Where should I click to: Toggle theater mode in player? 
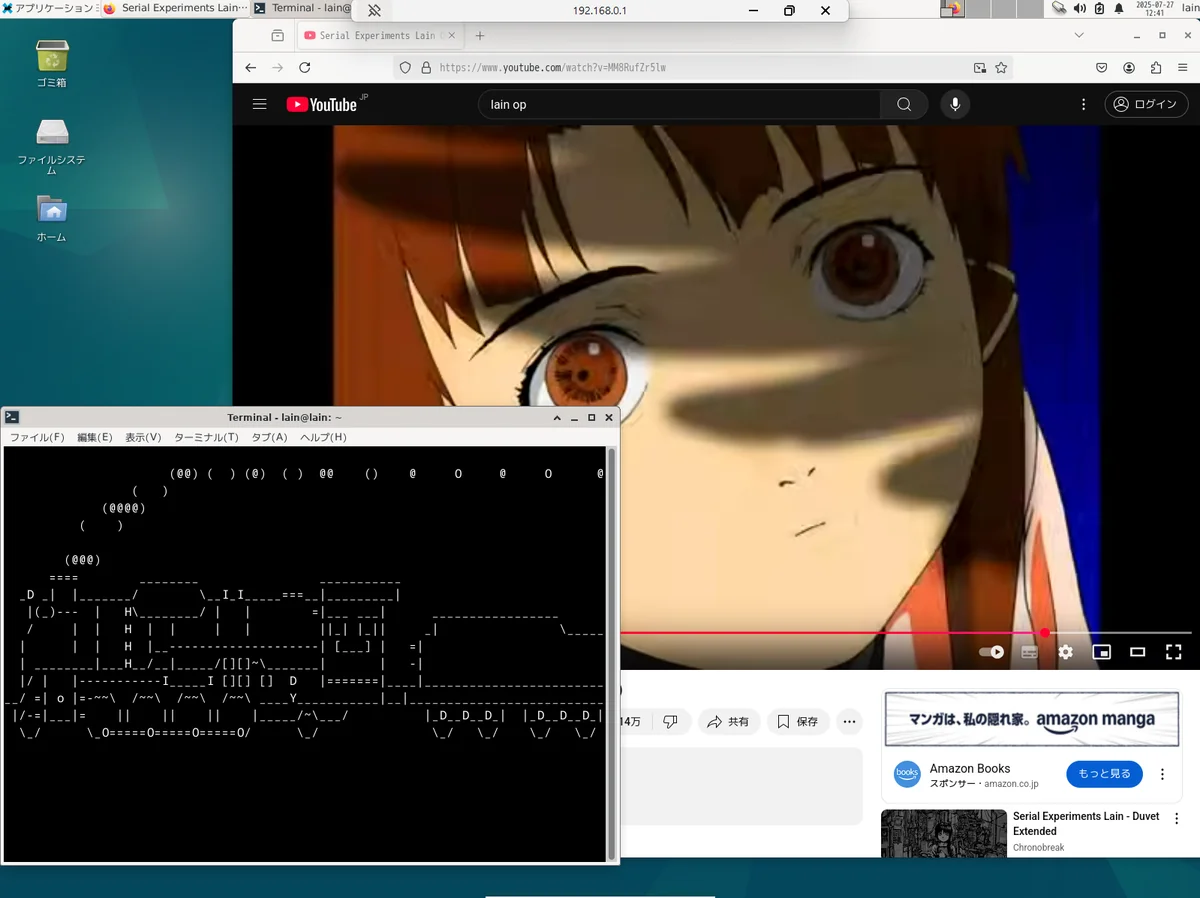(1137, 652)
